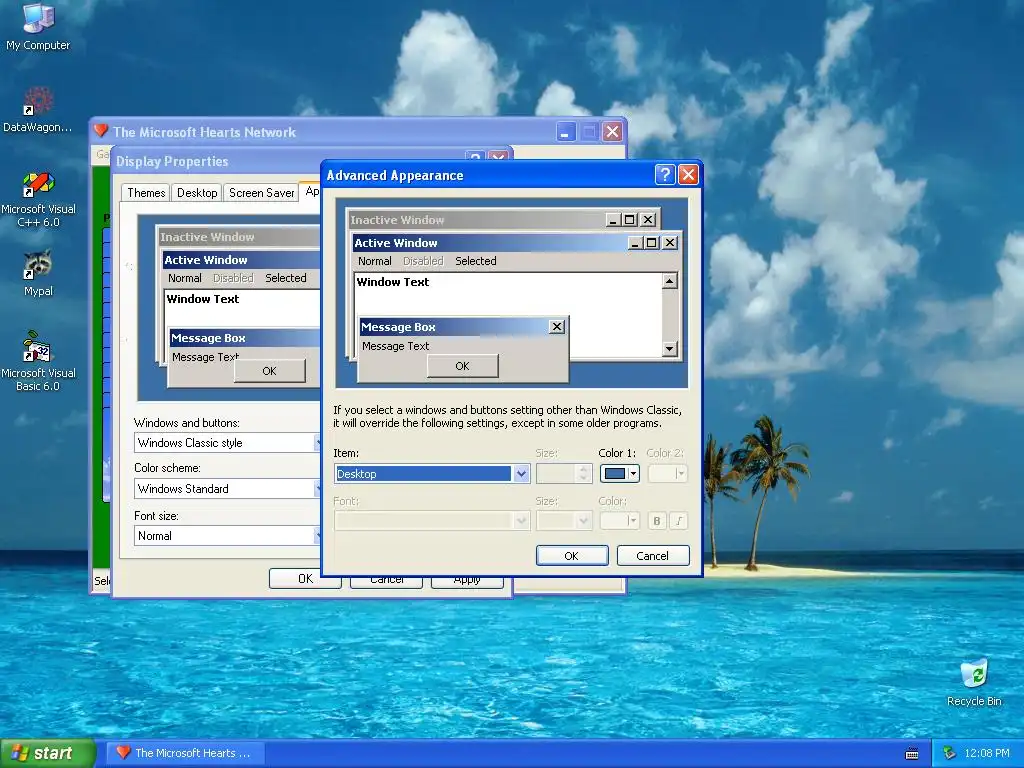Click Active Window close button in Advanced Appearance preview
This screenshot has width=1024, height=768.
pyautogui.click(x=670, y=243)
